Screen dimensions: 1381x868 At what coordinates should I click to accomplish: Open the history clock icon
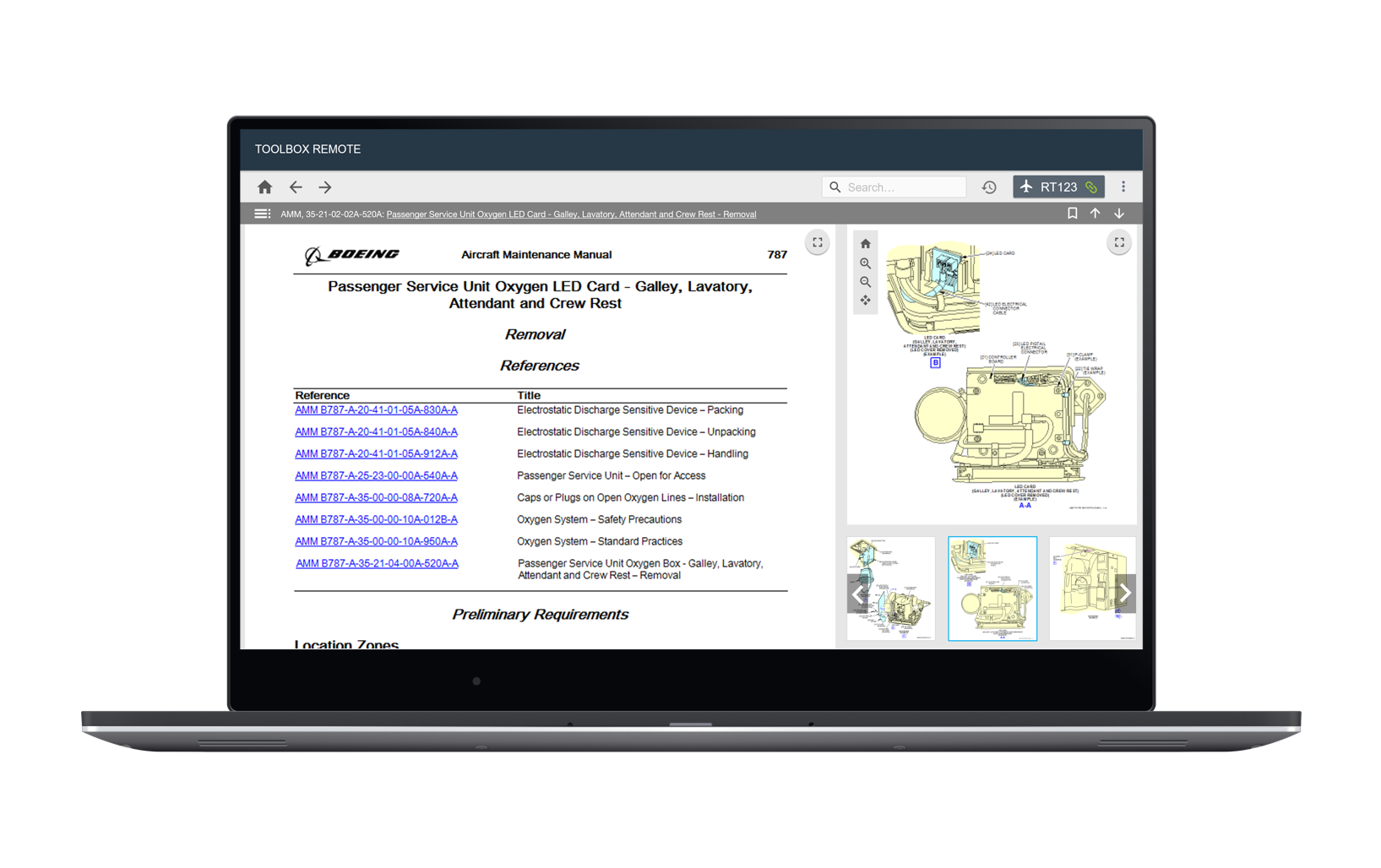(x=989, y=187)
